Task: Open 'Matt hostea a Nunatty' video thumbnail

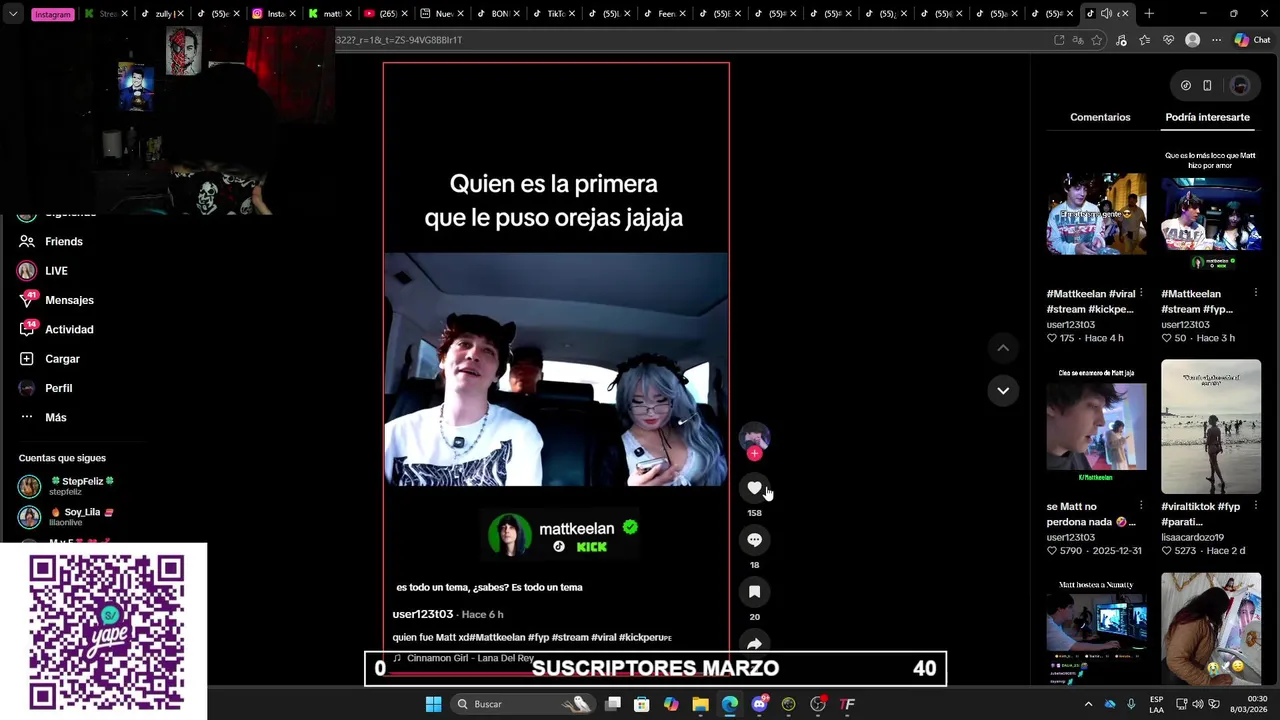Action: (x=1096, y=630)
